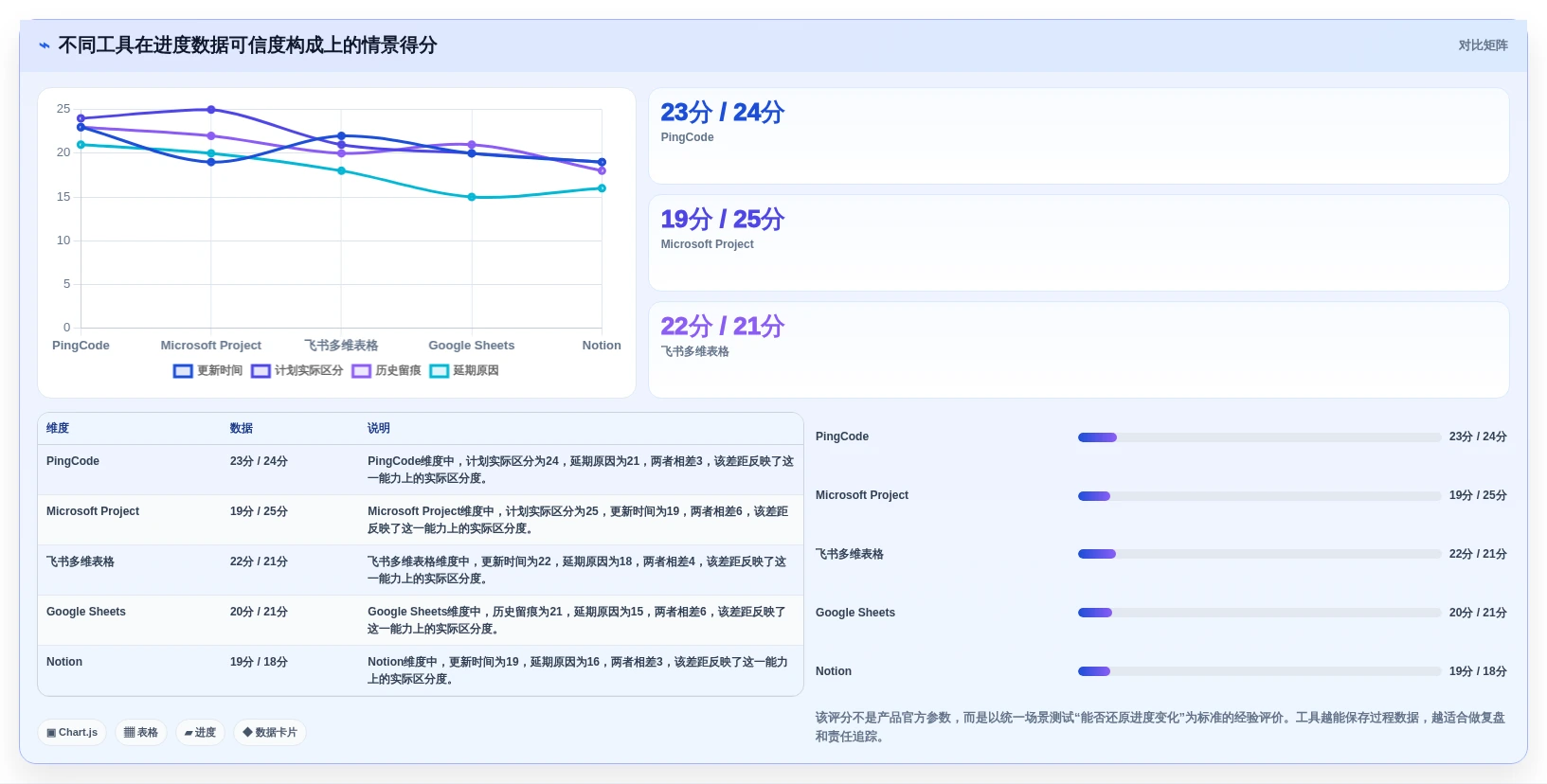
Task: Toggle the 更新时间 series in the chart legend
Action: [x=207, y=371]
